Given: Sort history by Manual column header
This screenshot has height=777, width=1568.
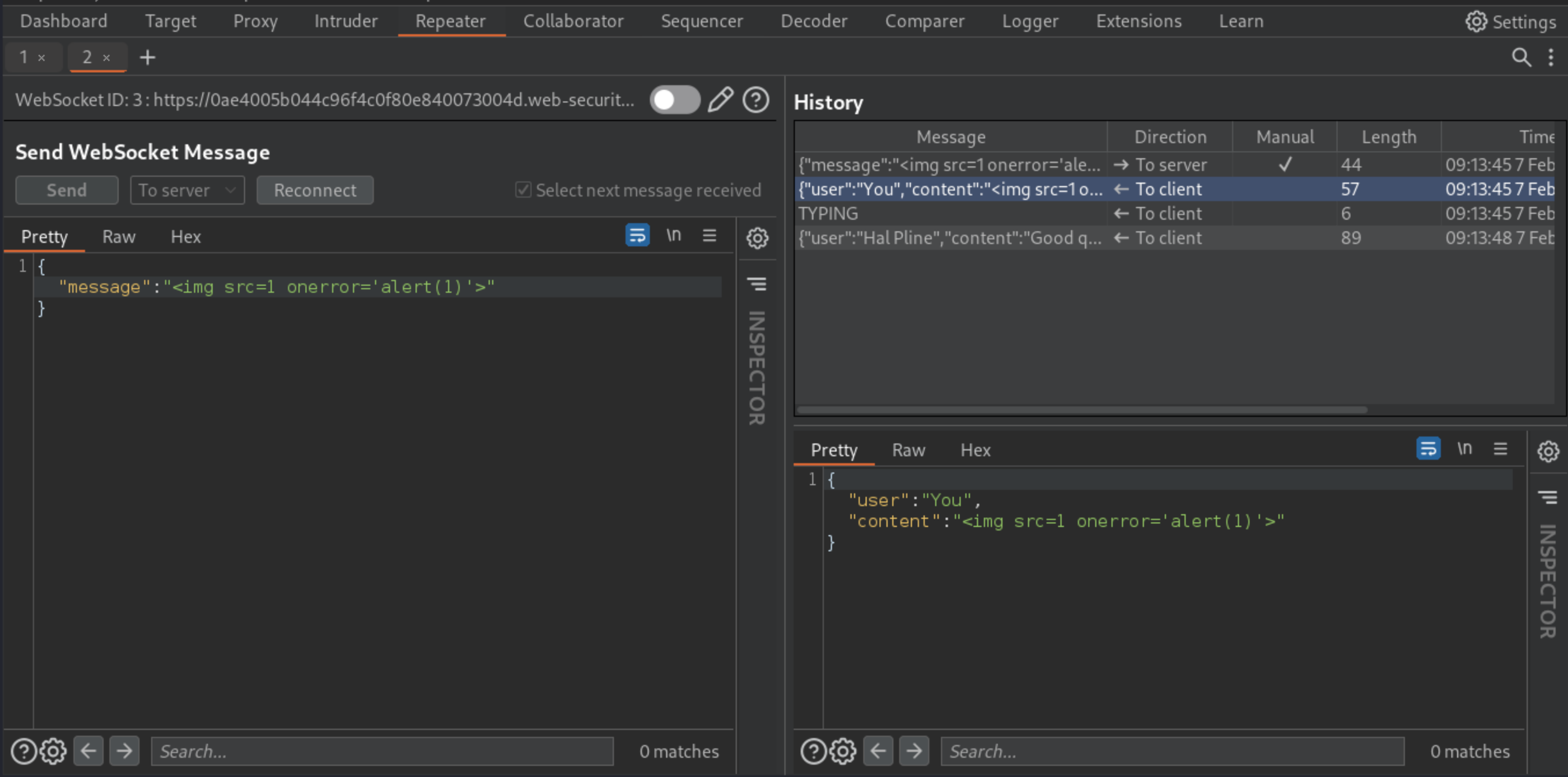Looking at the screenshot, I should click(x=1285, y=137).
